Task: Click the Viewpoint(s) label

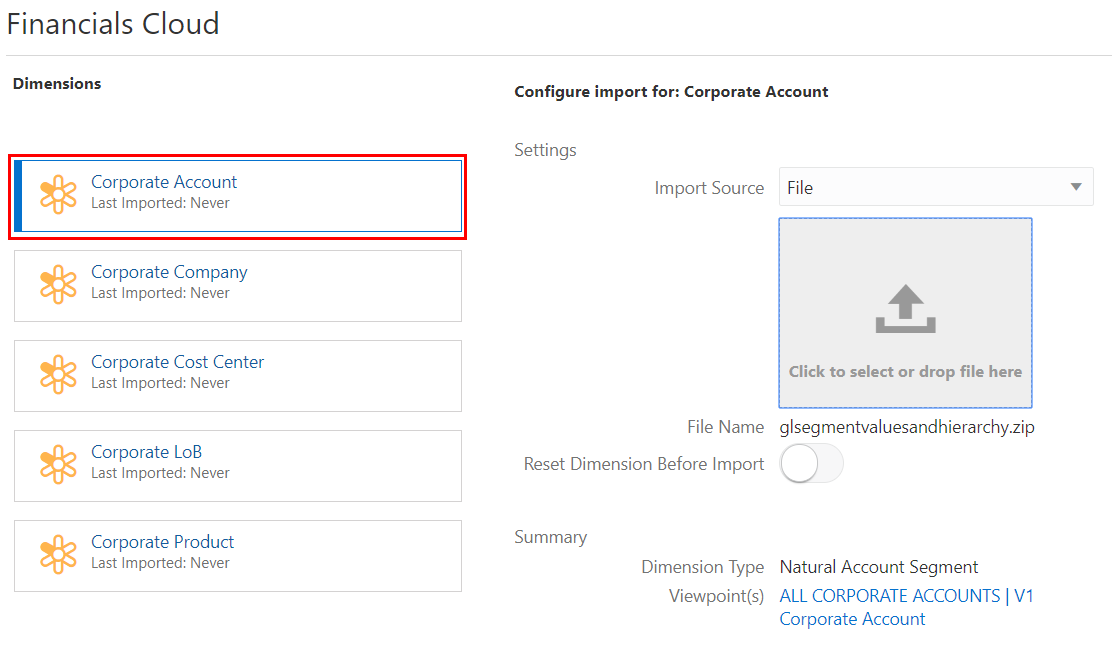Action: point(716,596)
